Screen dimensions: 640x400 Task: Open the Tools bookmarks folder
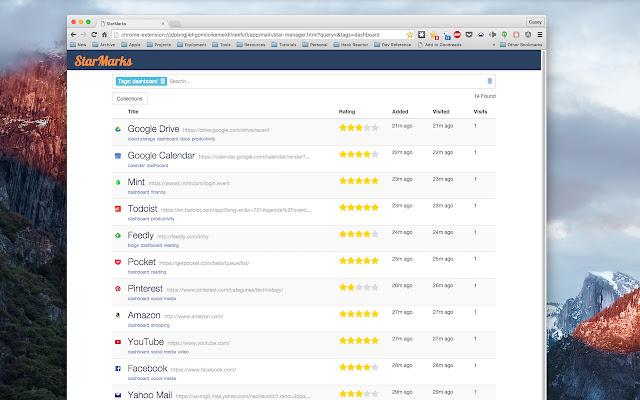[x=221, y=45]
